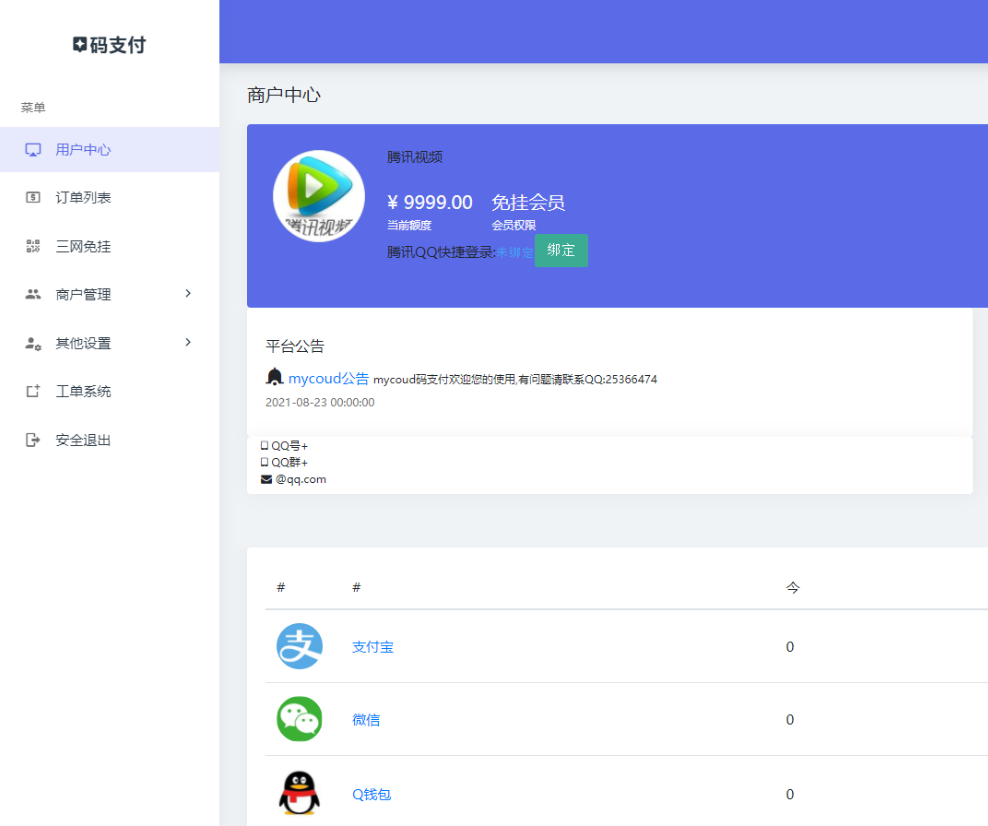Click the 安全退出 logout icon
Screen dimensions: 988x826
(x=33, y=440)
